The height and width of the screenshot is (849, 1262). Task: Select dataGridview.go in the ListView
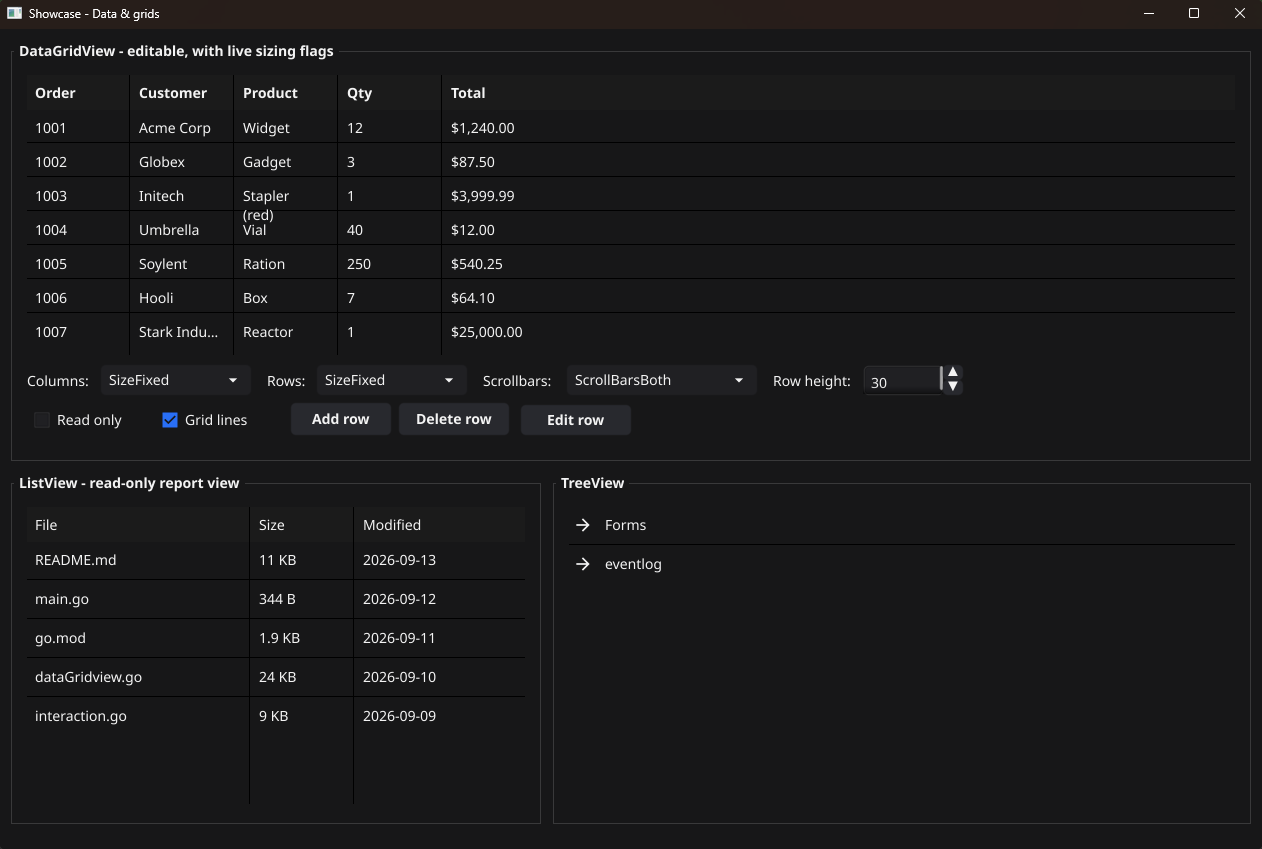[138, 677]
